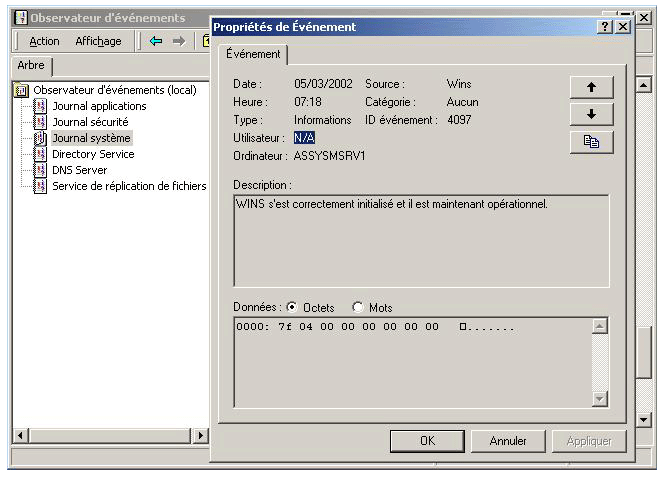Viewport: 668px width, 478px height.
Task: Click the main window vertical scrollbar thumb
Action: pyautogui.click(x=643, y=352)
